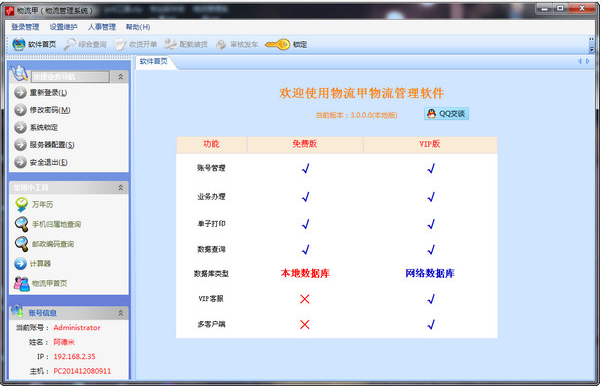Collapse the 快捷业务导航 panel

tap(121, 77)
